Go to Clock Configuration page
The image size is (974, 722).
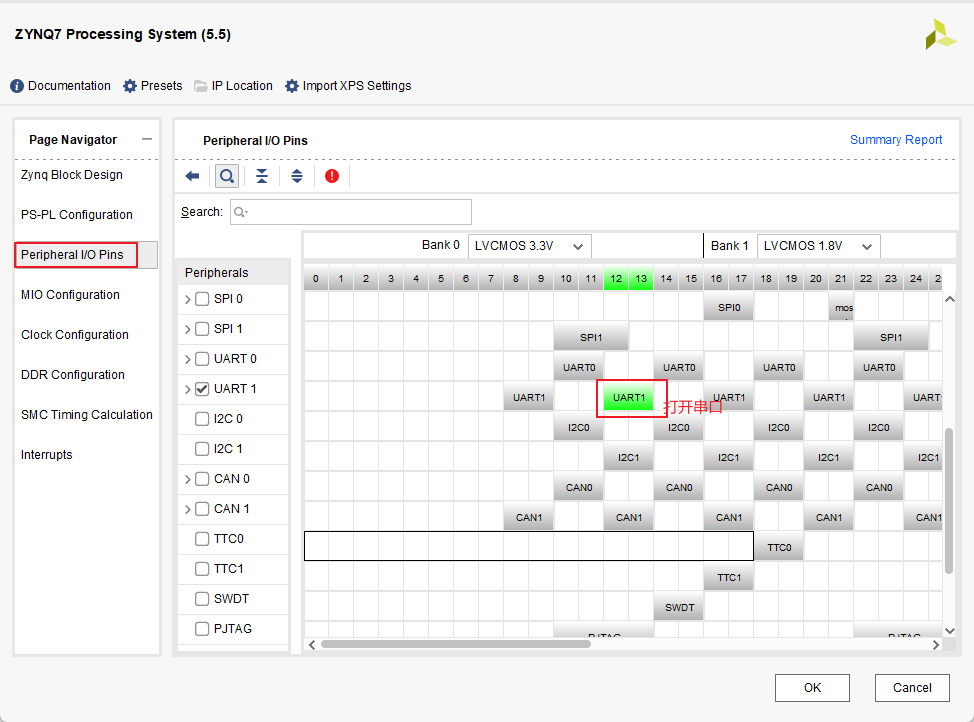pyautogui.click(x=75, y=334)
